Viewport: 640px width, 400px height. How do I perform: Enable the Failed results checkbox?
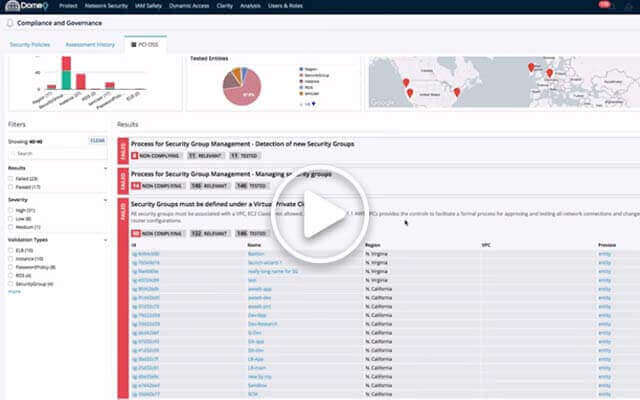10,178
